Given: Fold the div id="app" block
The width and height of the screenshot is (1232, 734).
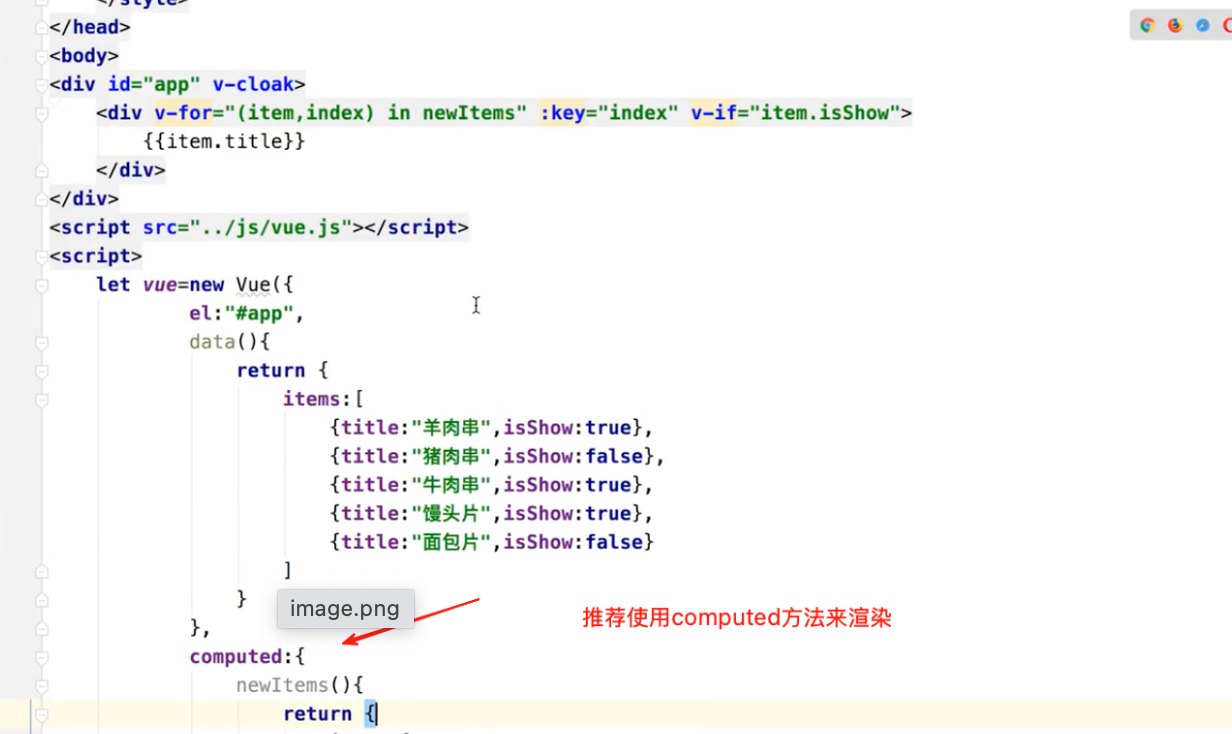Looking at the screenshot, I should tap(42, 84).
